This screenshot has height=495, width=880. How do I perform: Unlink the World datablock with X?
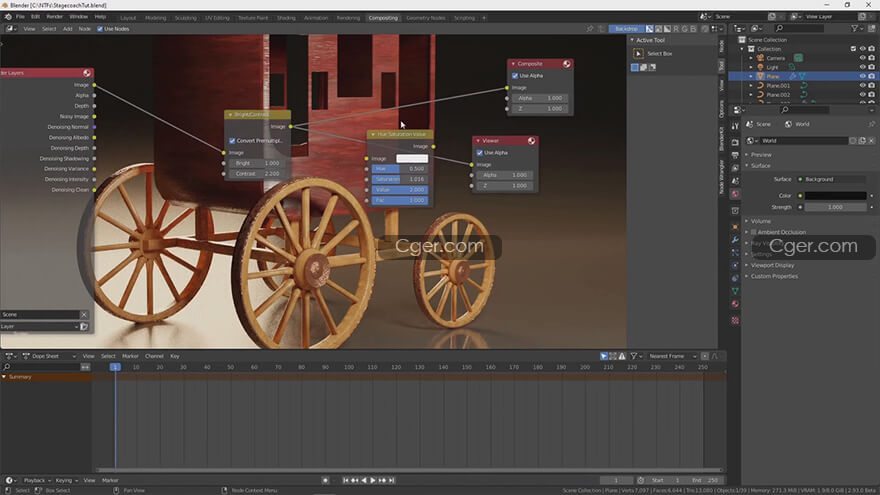click(x=871, y=141)
